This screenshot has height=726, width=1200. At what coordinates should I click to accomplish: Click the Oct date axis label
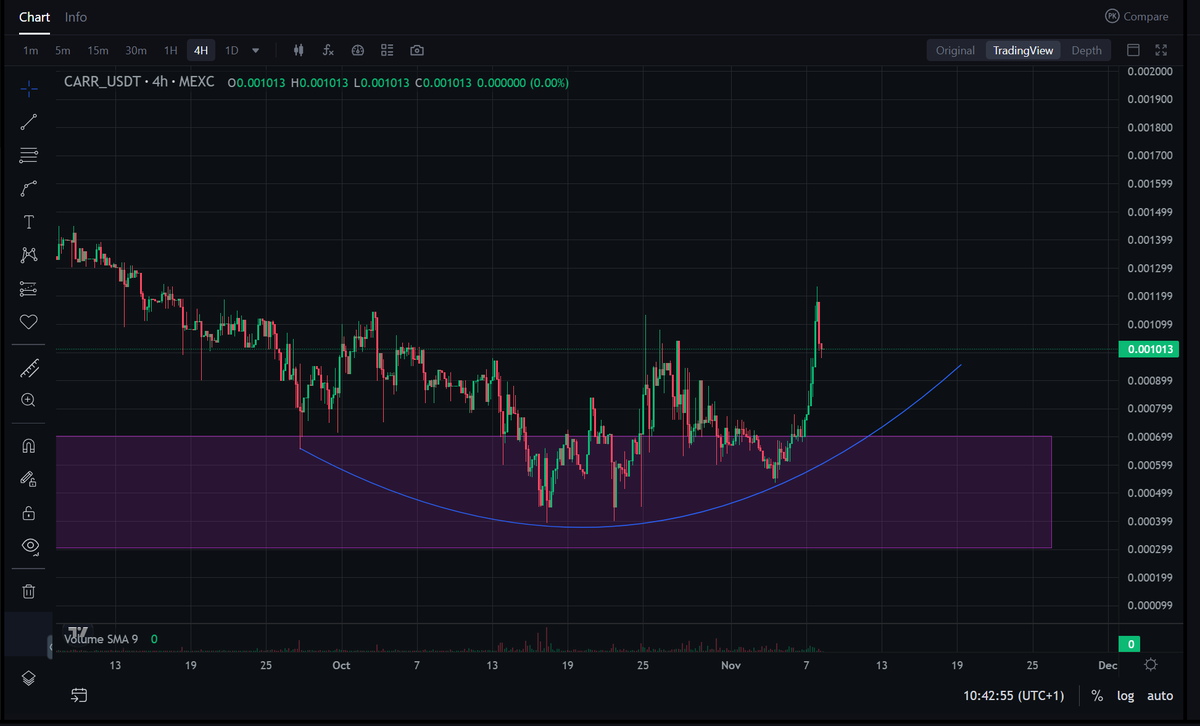pos(341,665)
